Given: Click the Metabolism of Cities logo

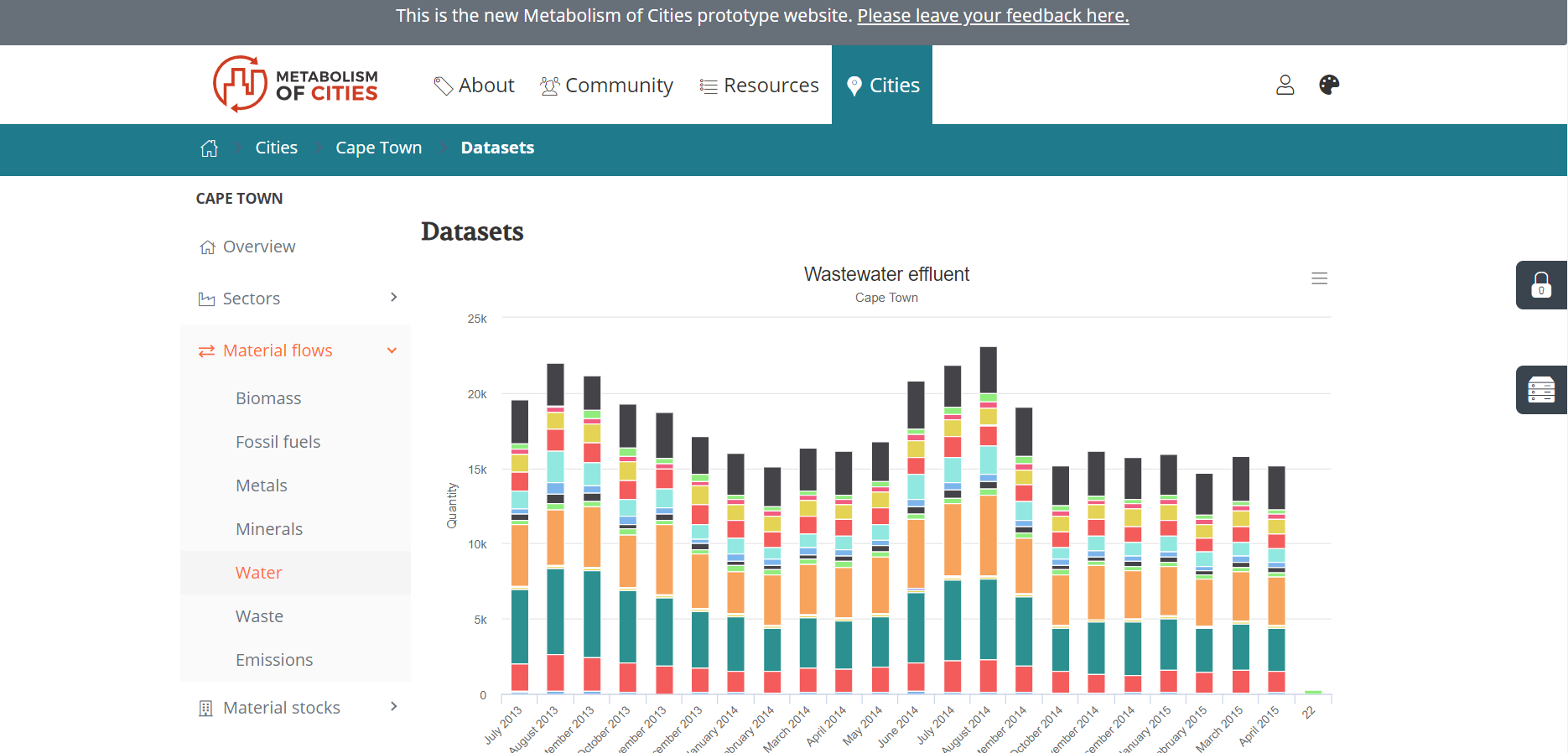Looking at the screenshot, I should pyautogui.click(x=295, y=84).
